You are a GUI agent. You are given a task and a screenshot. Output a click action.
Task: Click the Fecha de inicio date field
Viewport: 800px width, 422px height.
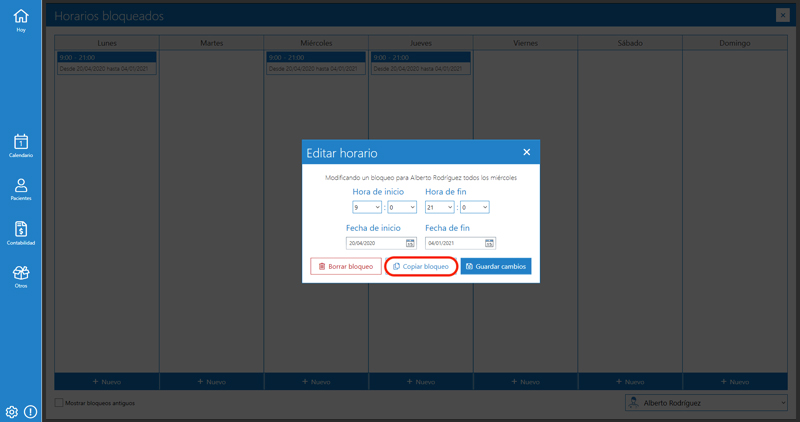click(x=375, y=243)
